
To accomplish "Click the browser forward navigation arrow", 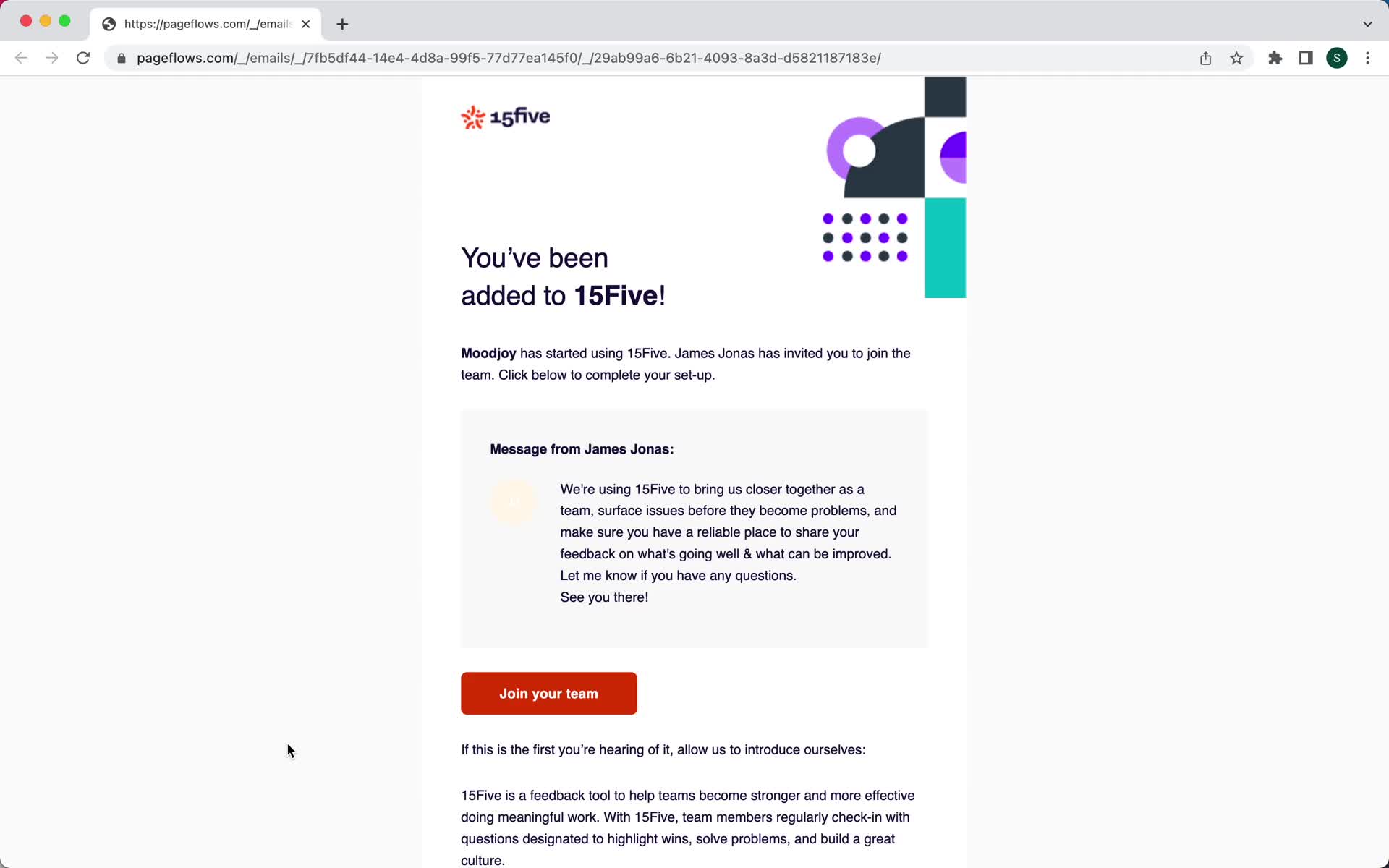I will point(52,58).
